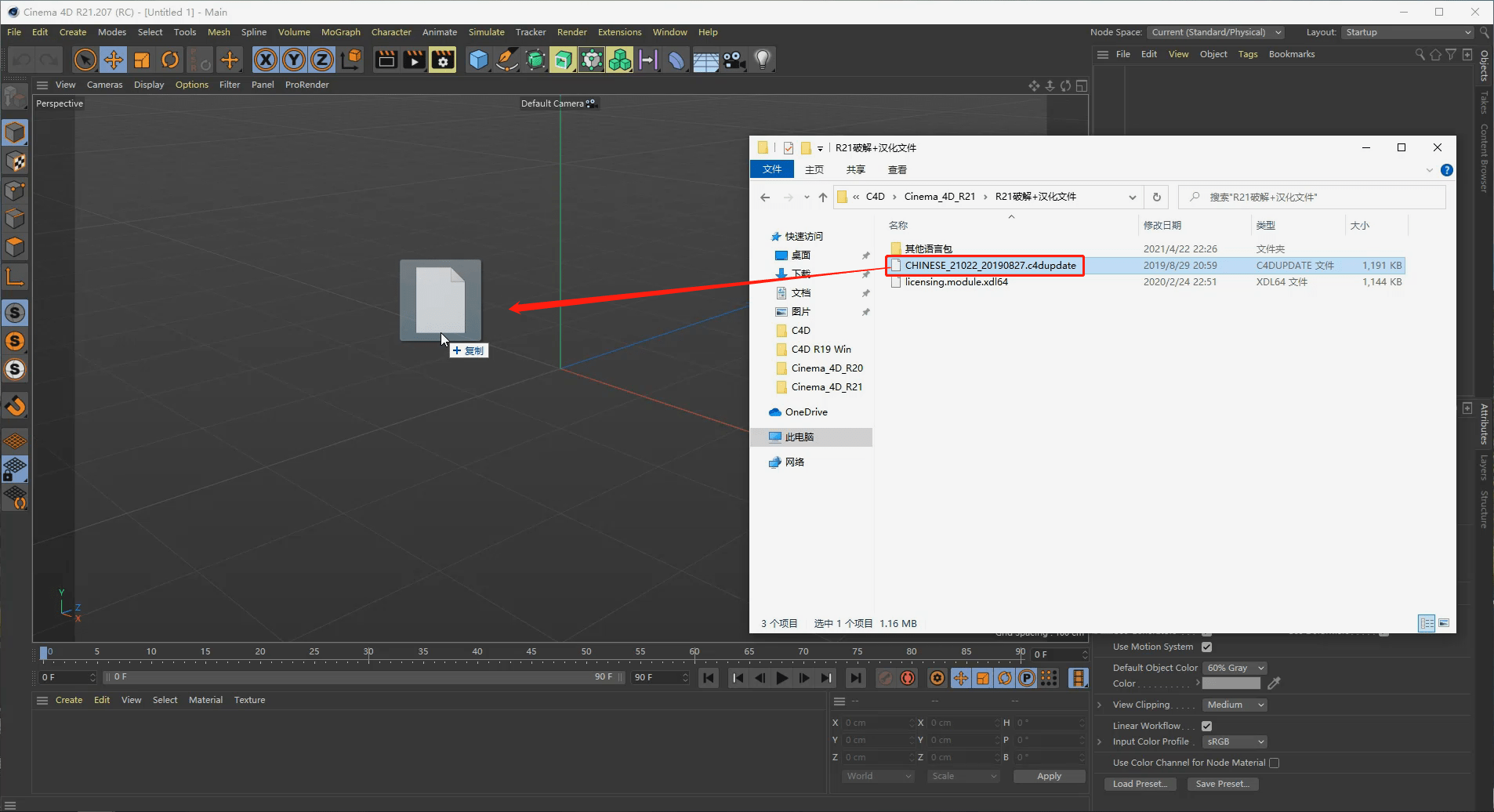
Task: Add a Subdivision Surface generator
Action: (535, 60)
